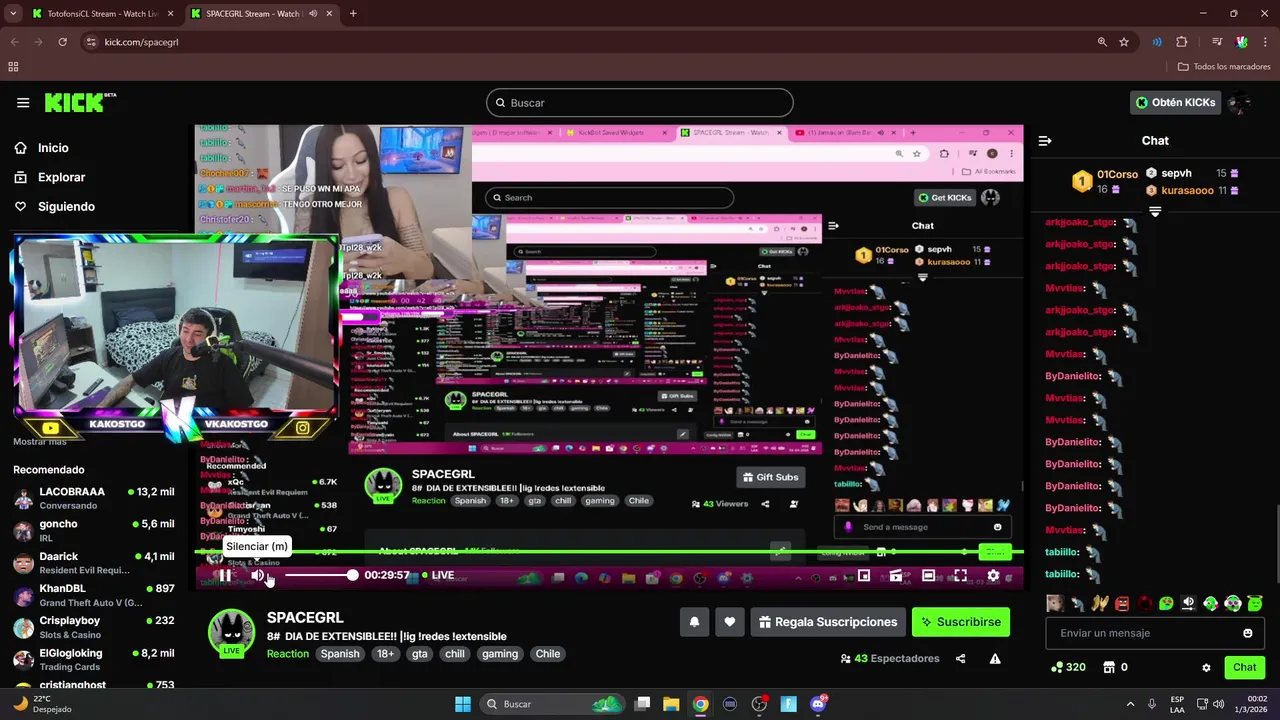Open recommended channel Crisplayboy
This screenshot has width=1280, height=720.
click(x=95, y=627)
